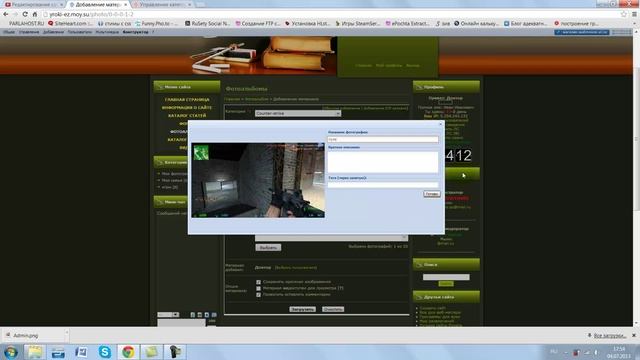Open Skype from the taskbar
Screen dimensions: 640x360
coord(104,351)
